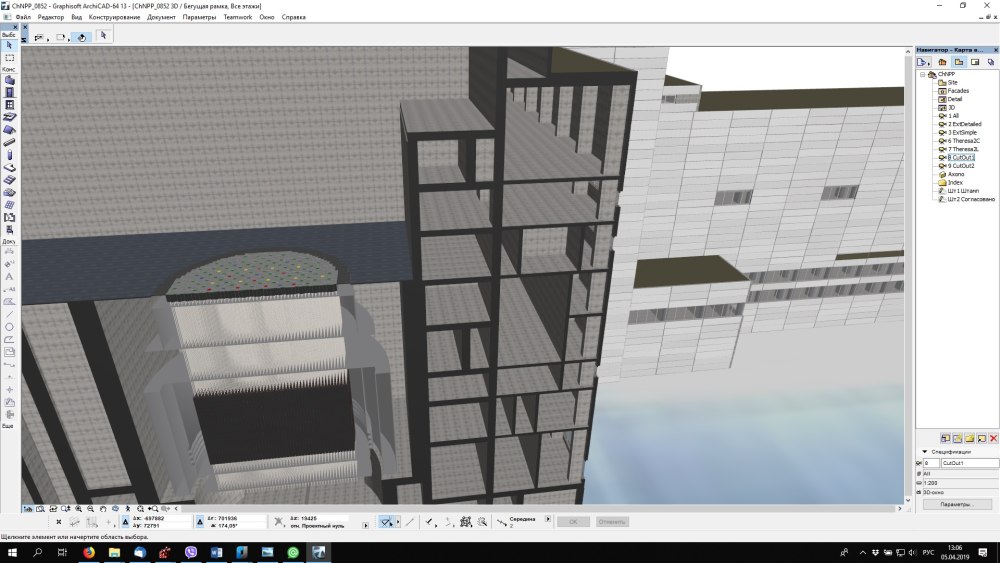This screenshot has width=1000, height=563.
Task: Select the Arrow tool in the toolbox
Action: pyautogui.click(x=10, y=46)
